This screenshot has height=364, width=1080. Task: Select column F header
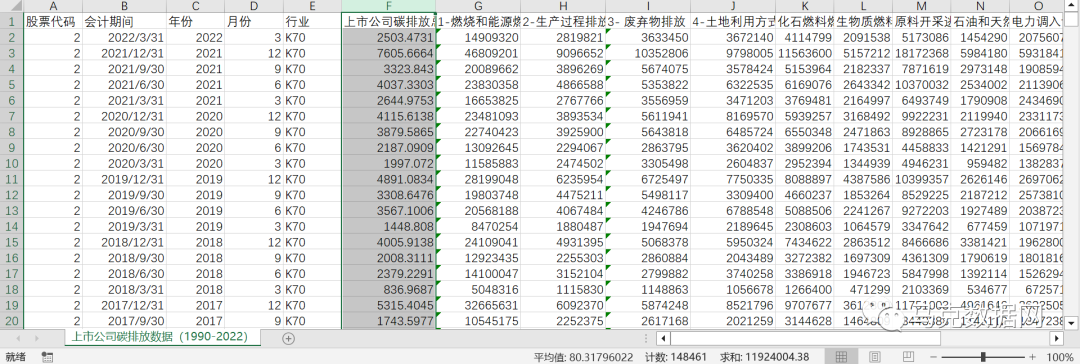[x=389, y=6]
